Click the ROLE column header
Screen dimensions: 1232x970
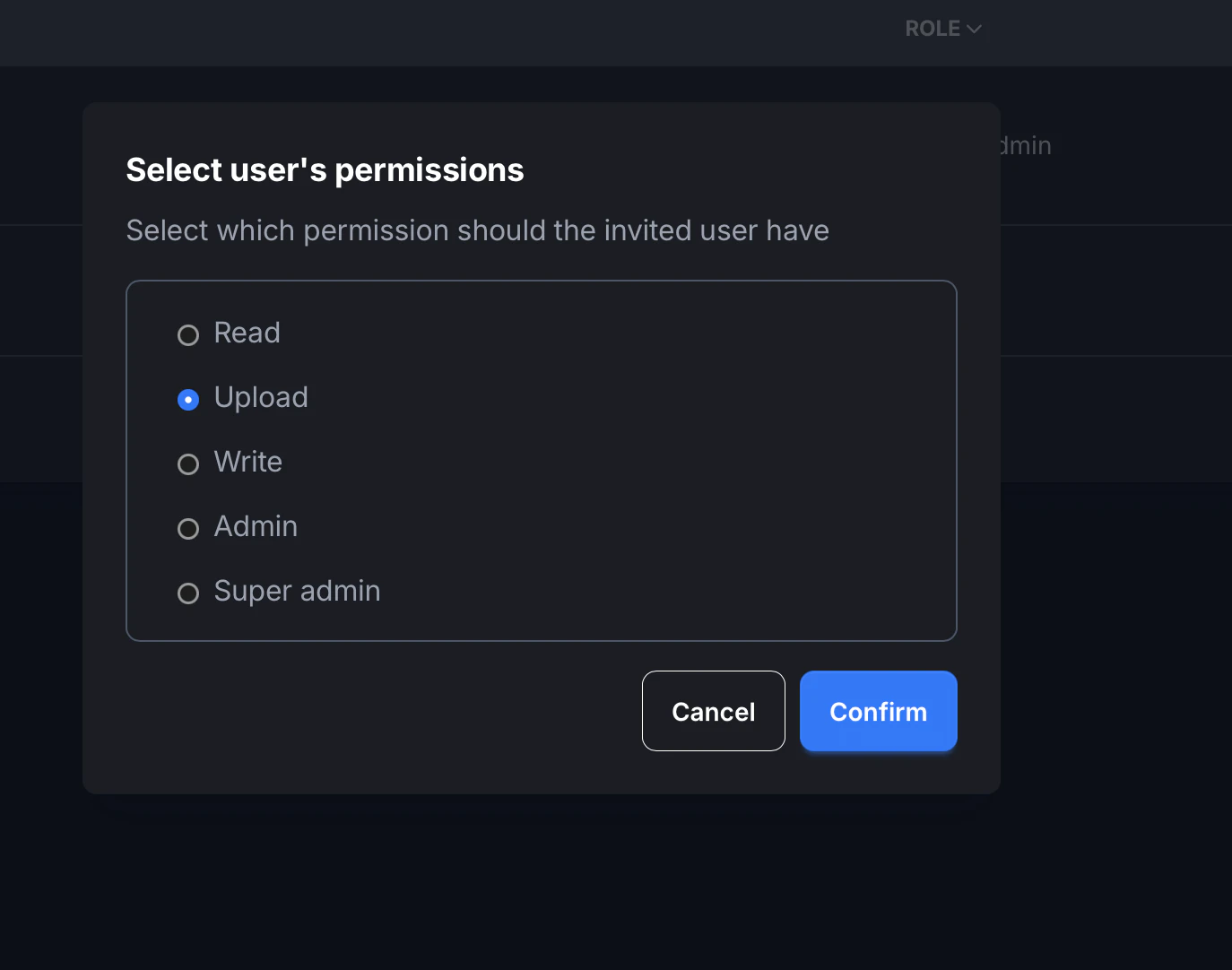(x=933, y=28)
